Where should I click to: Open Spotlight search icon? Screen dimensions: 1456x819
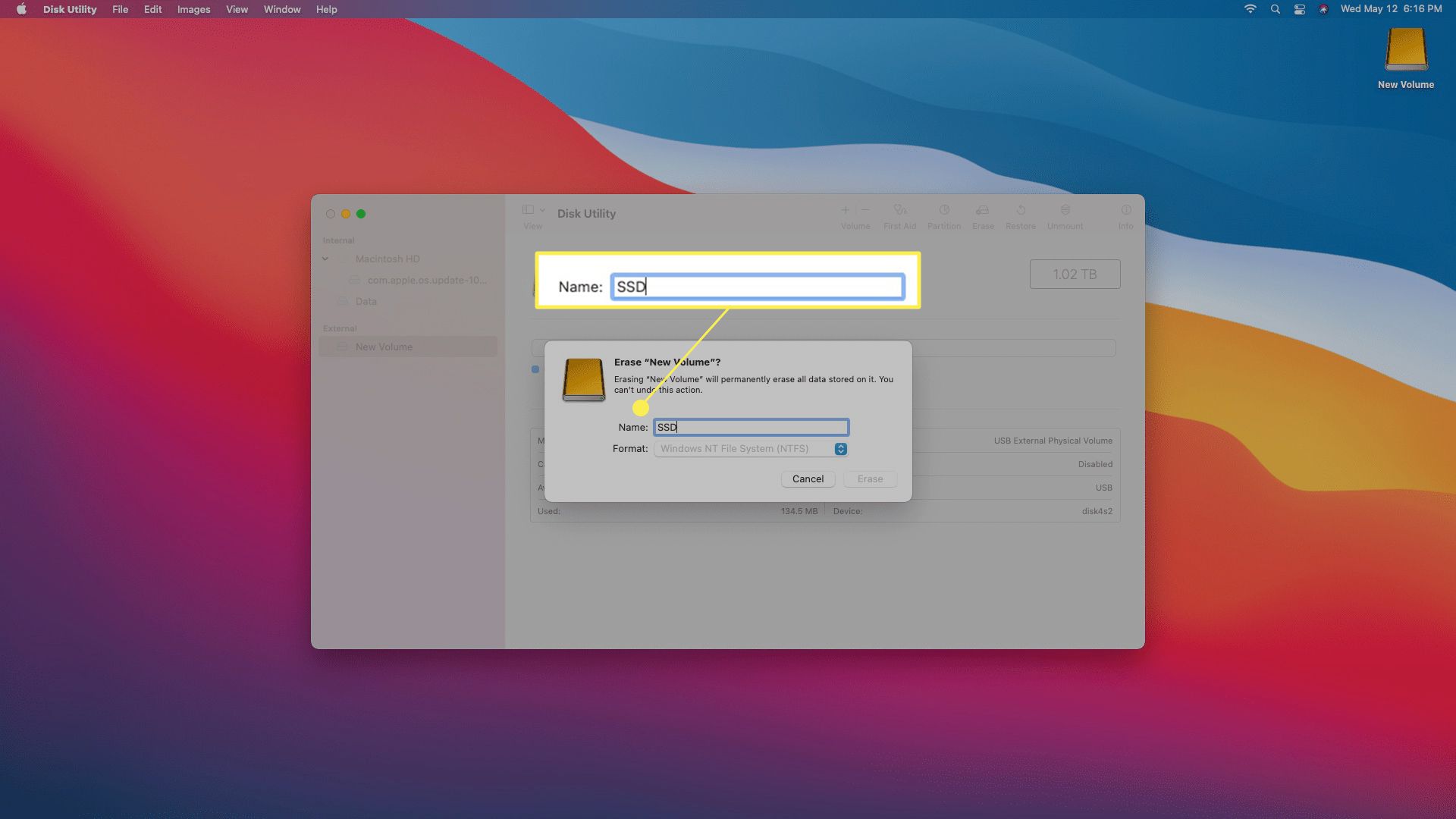(1276, 9)
